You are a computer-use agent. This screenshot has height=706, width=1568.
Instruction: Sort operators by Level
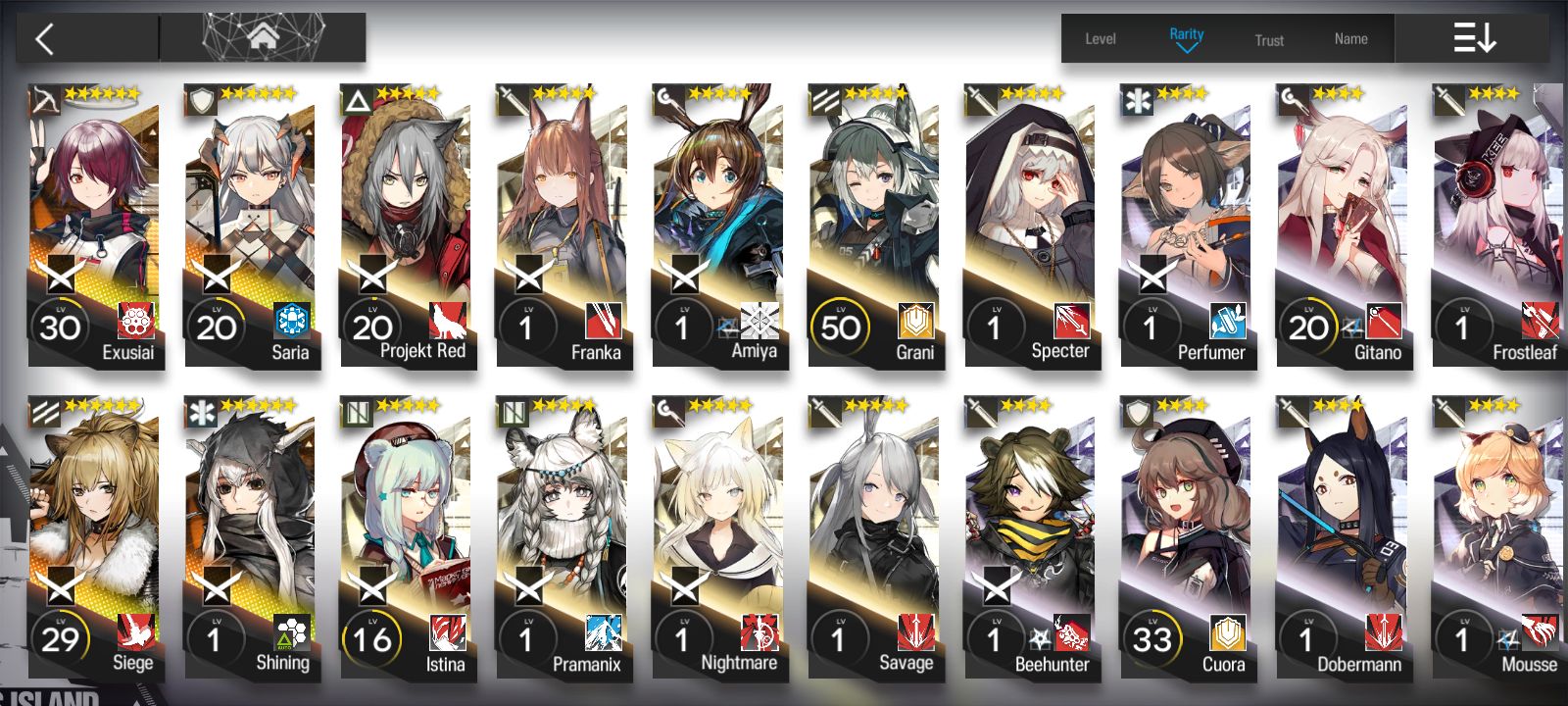point(1100,39)
